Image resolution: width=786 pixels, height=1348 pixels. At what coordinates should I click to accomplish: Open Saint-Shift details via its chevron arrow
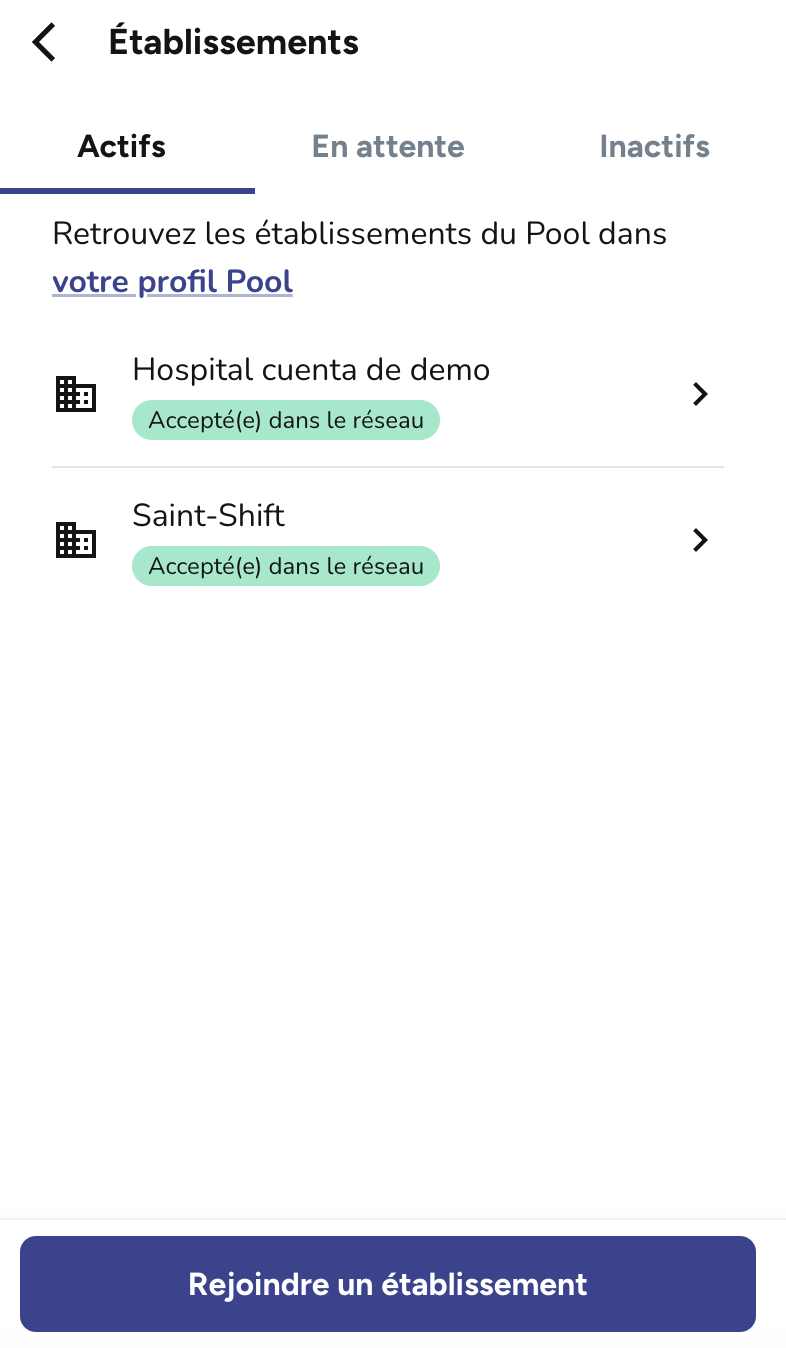700,540
